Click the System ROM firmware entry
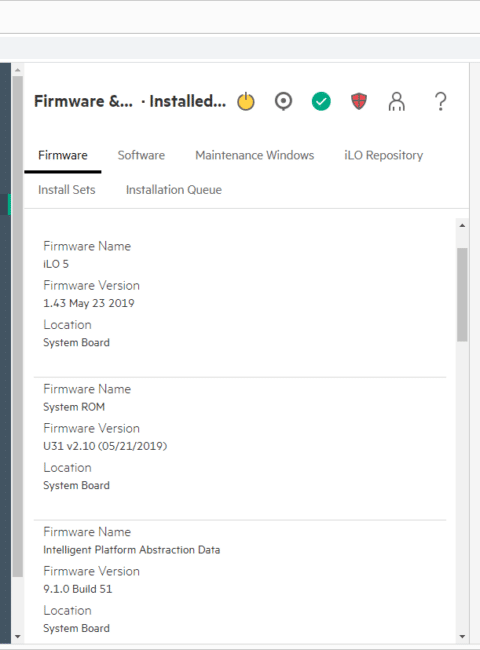 (x=240, y=437)
